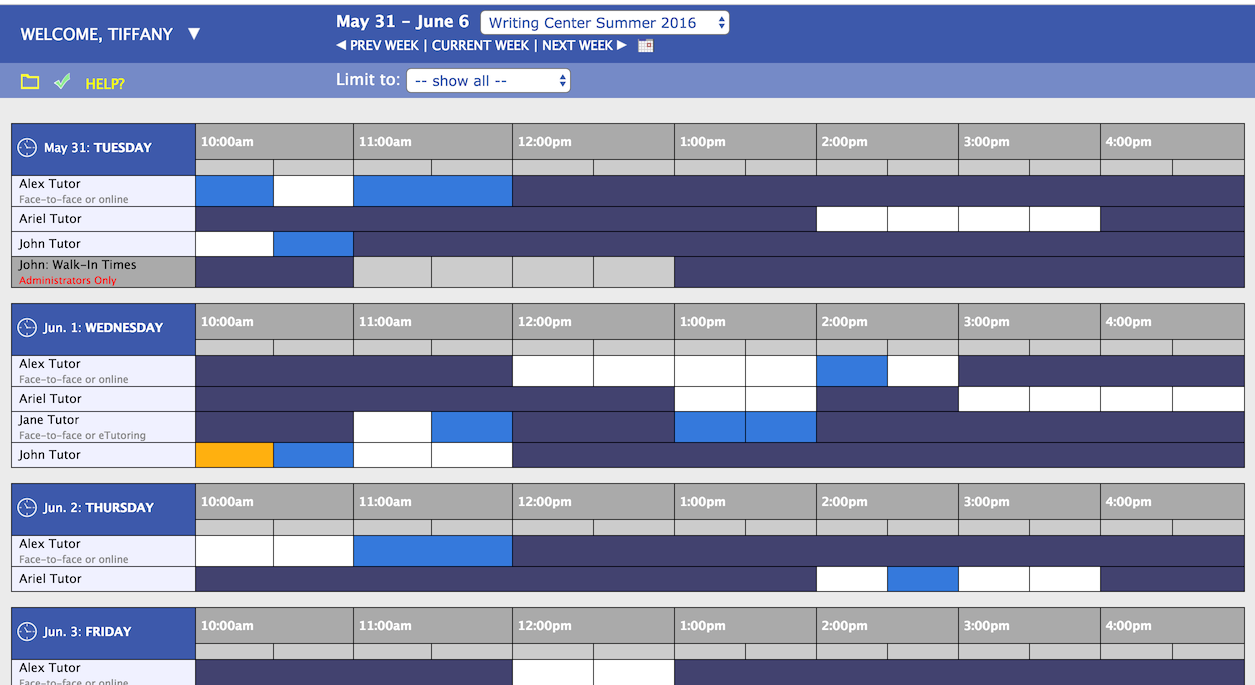Screen dimensions: 1255x685
Task: Expand the Welcome, Tiffany menu arrow
Action: click(x=194, y=34)
